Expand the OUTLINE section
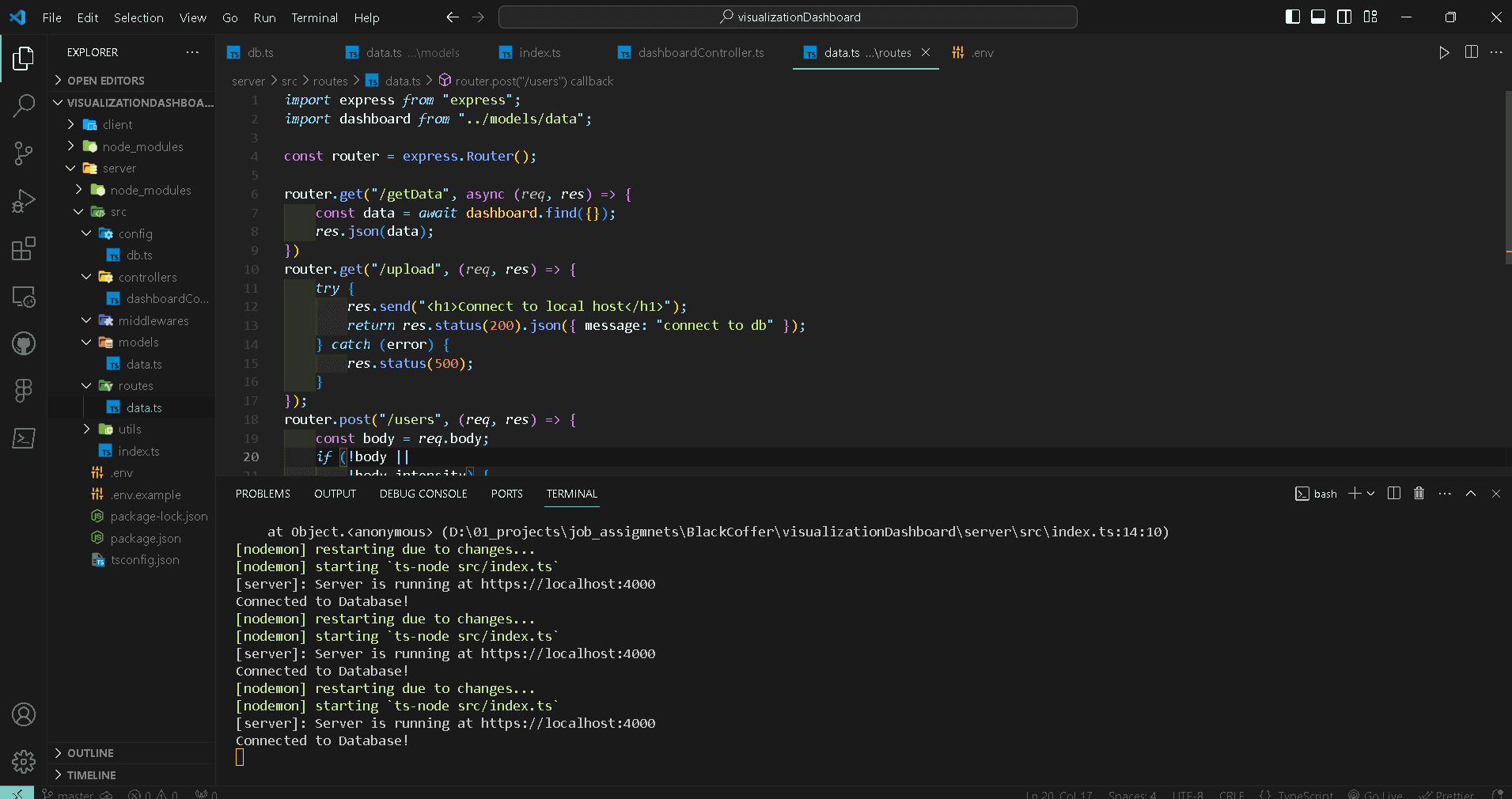This screenshot has height=799, width=1512. coord(90,753)
